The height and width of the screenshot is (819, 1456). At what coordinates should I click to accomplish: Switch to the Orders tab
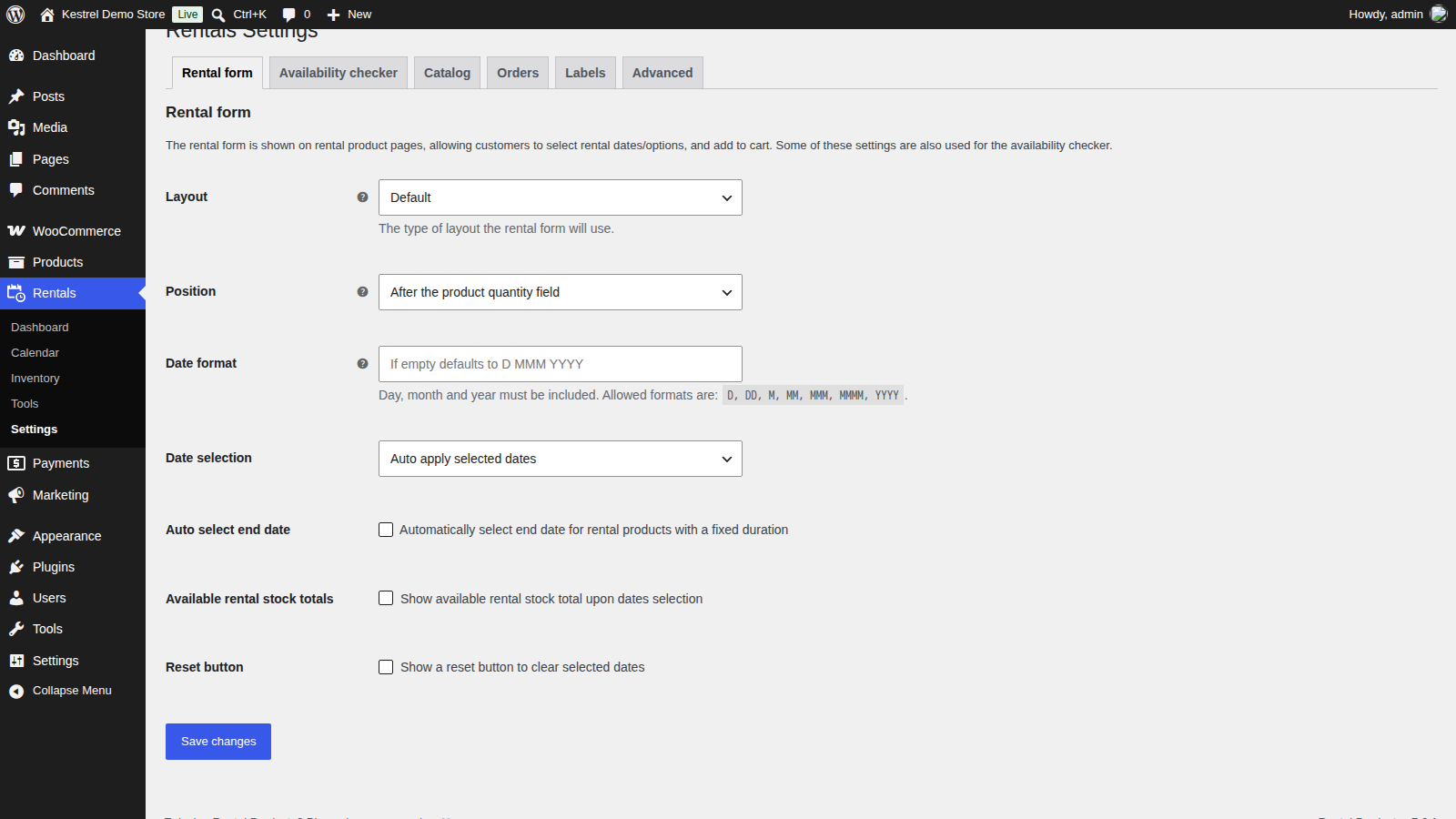(518, 73)
